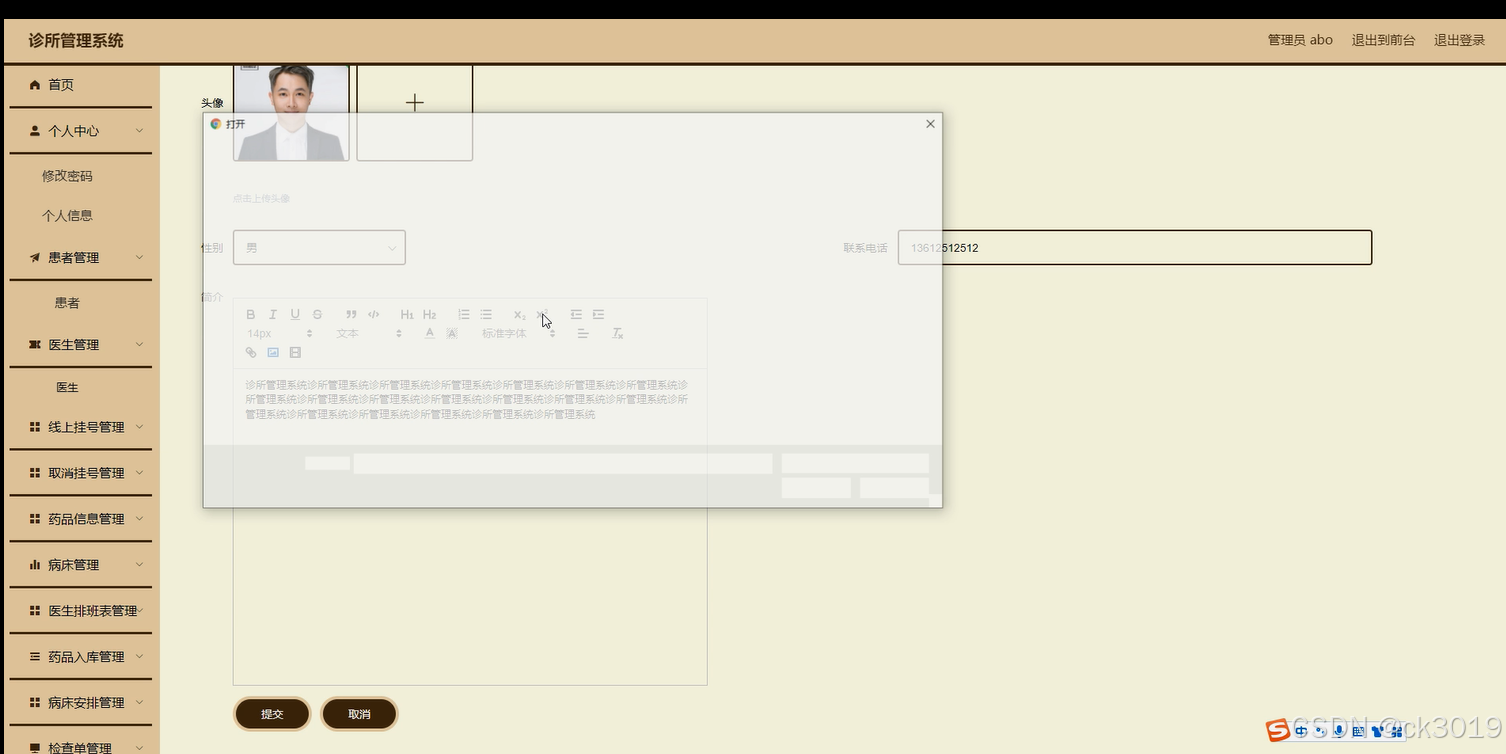Collapse the 医生管理 sidebar chevron

pyautogui.click(x=139, y=344)
